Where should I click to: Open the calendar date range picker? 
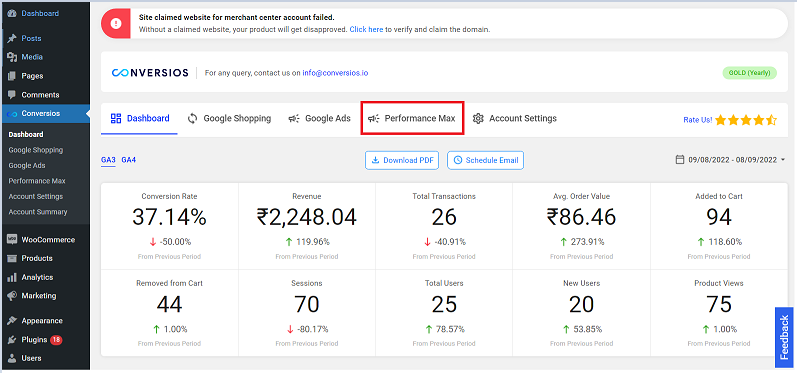tap(680, 160)
